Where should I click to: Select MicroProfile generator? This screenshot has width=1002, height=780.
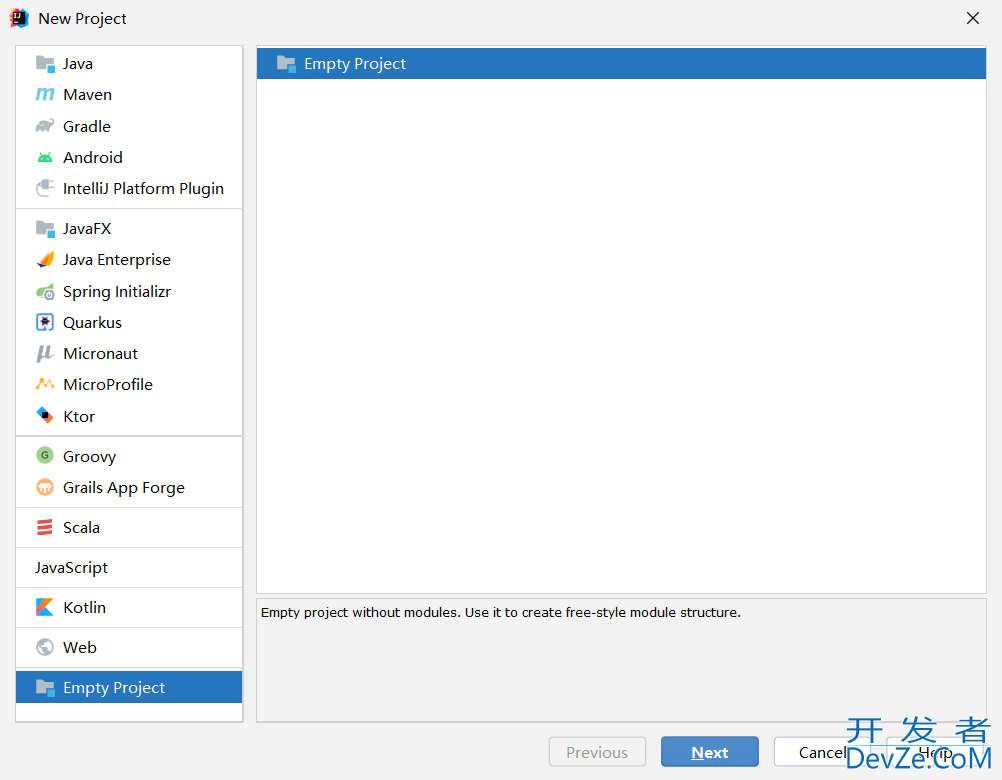click(107, 385)
